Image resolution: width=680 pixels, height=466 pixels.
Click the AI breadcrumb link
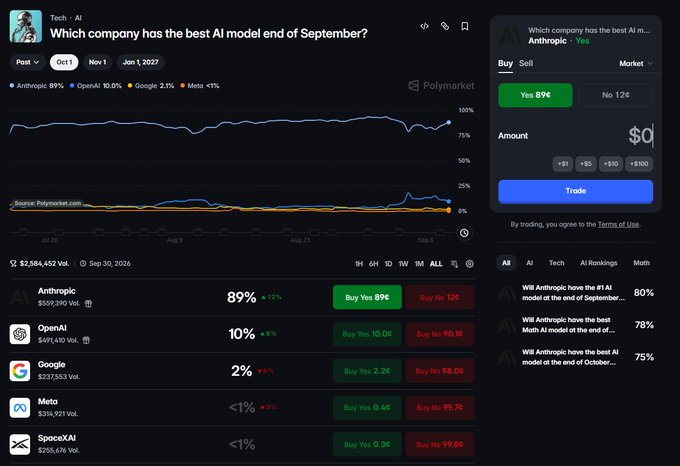(78, 18)
